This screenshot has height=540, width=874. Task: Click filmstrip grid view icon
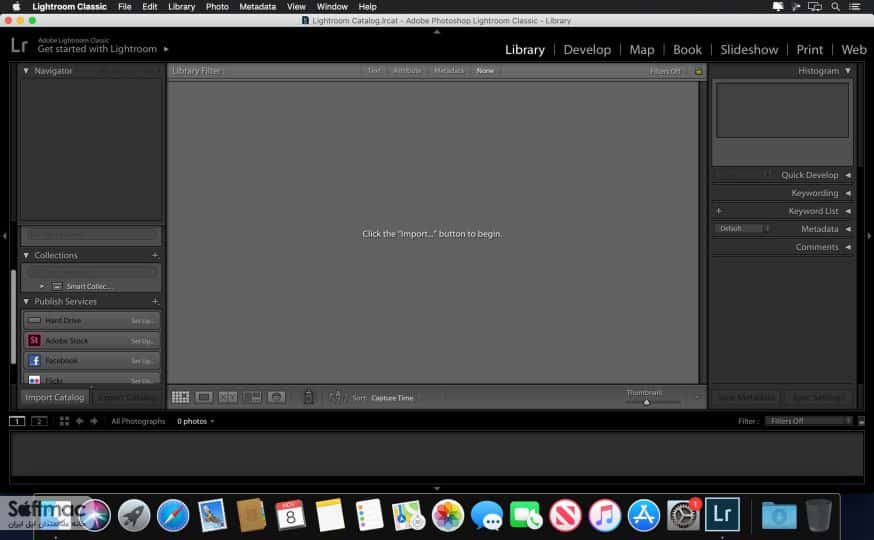pyautogui.click(x=64, y=421)
